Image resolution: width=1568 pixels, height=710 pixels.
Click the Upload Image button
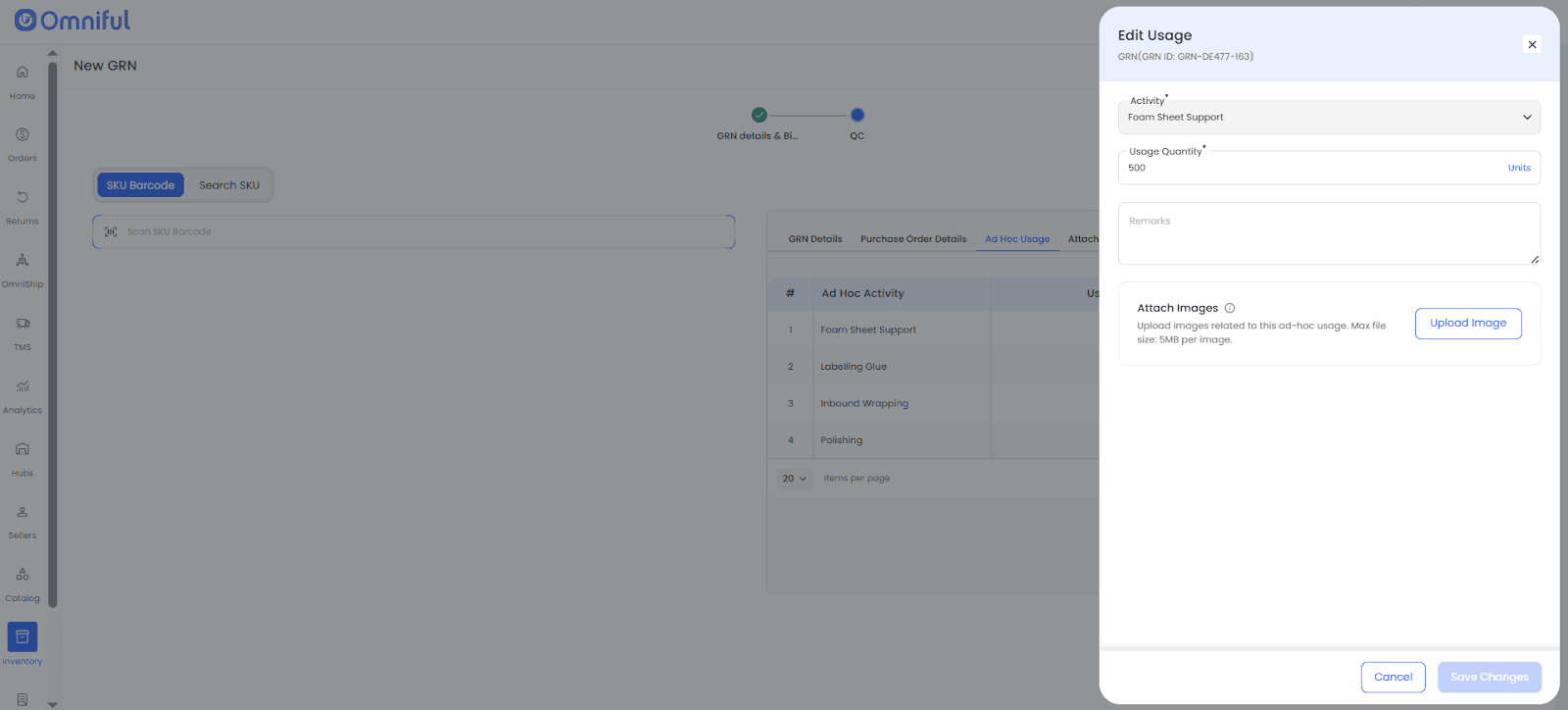tap(1467, 324)
